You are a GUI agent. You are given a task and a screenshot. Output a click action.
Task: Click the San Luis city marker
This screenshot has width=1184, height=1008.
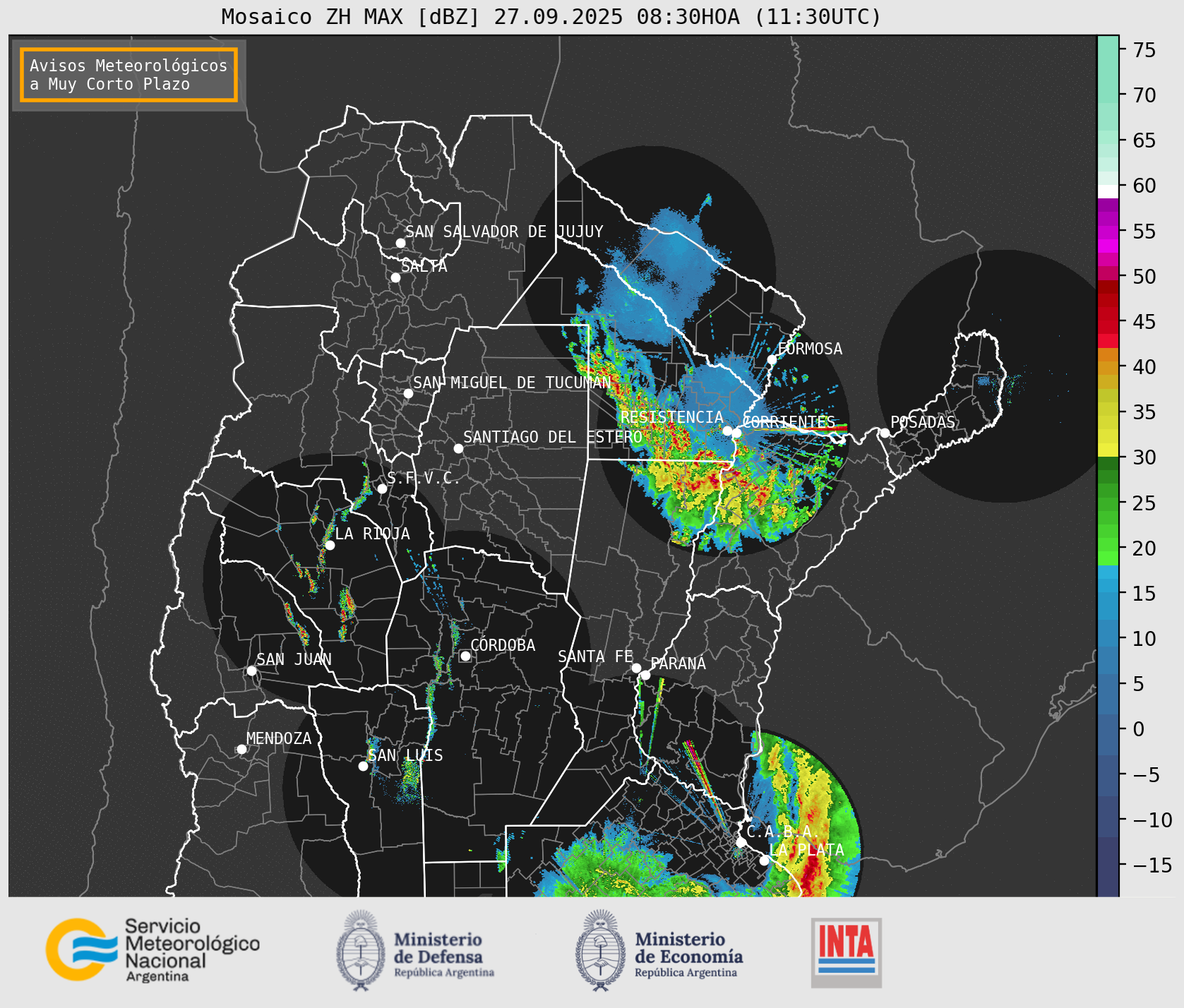click(363, 766)
